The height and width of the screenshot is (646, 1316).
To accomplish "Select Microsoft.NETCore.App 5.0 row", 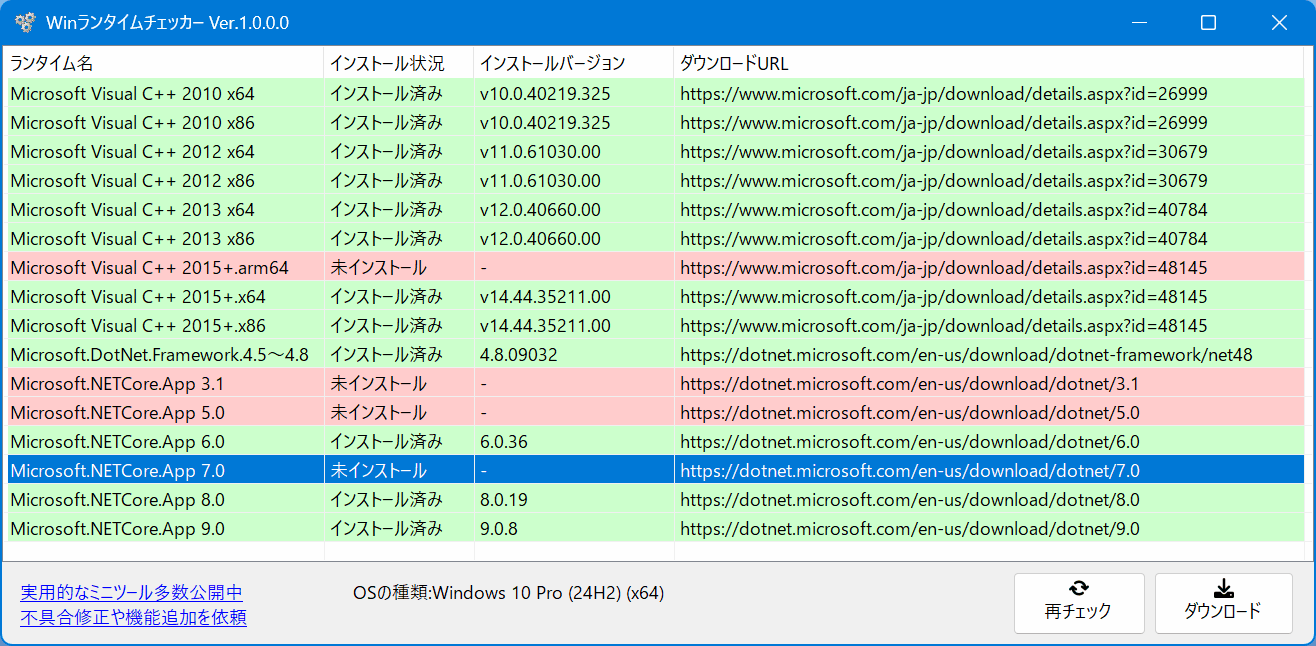I will pos(655,413).
